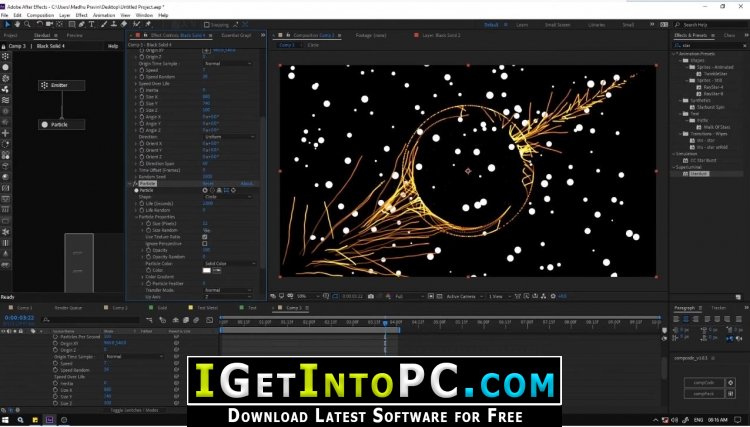Click the search icon in Effects & Presets
This screenshot has width=750, height=427.
677,45
